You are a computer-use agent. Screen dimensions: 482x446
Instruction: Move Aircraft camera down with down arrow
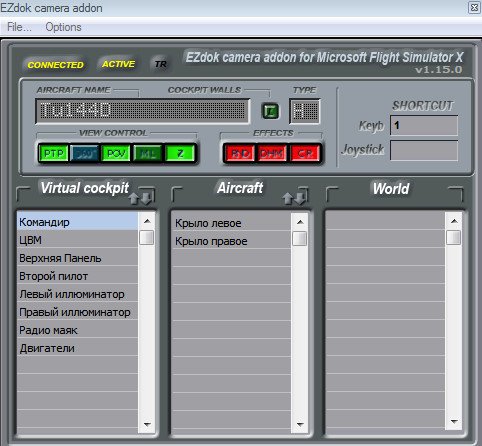301,198
